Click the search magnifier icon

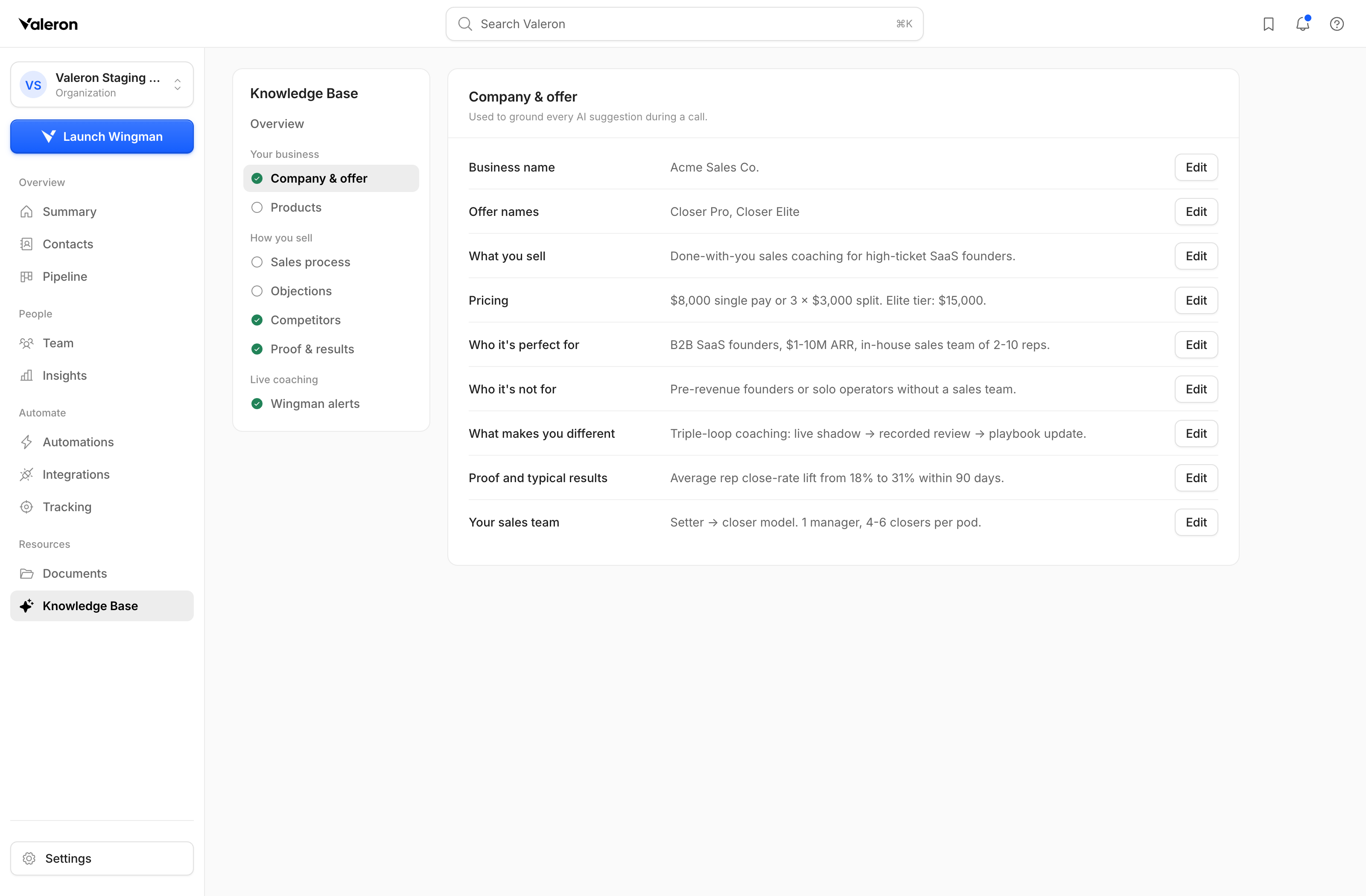465,24
